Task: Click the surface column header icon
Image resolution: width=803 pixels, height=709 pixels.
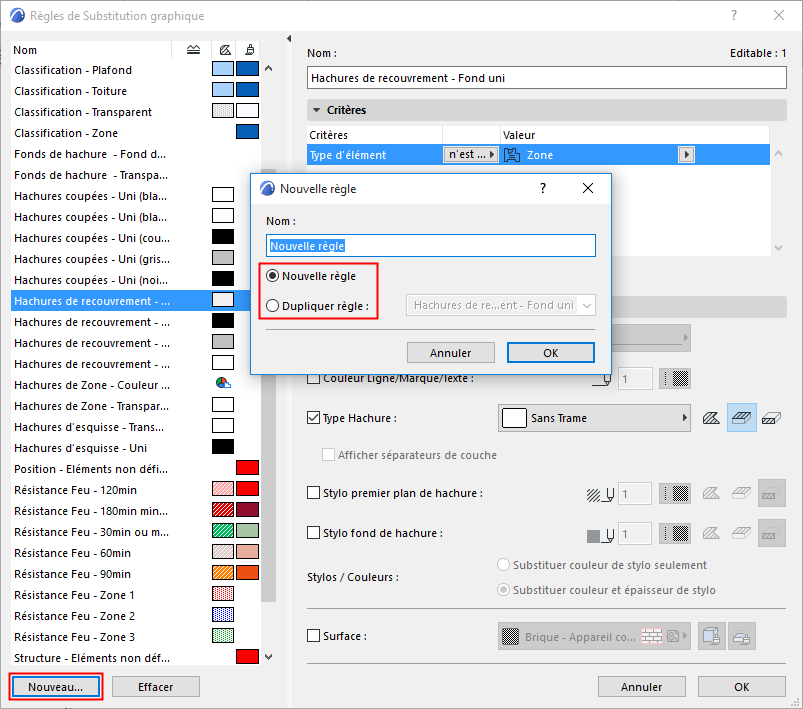Action: [x=249, y=50]
